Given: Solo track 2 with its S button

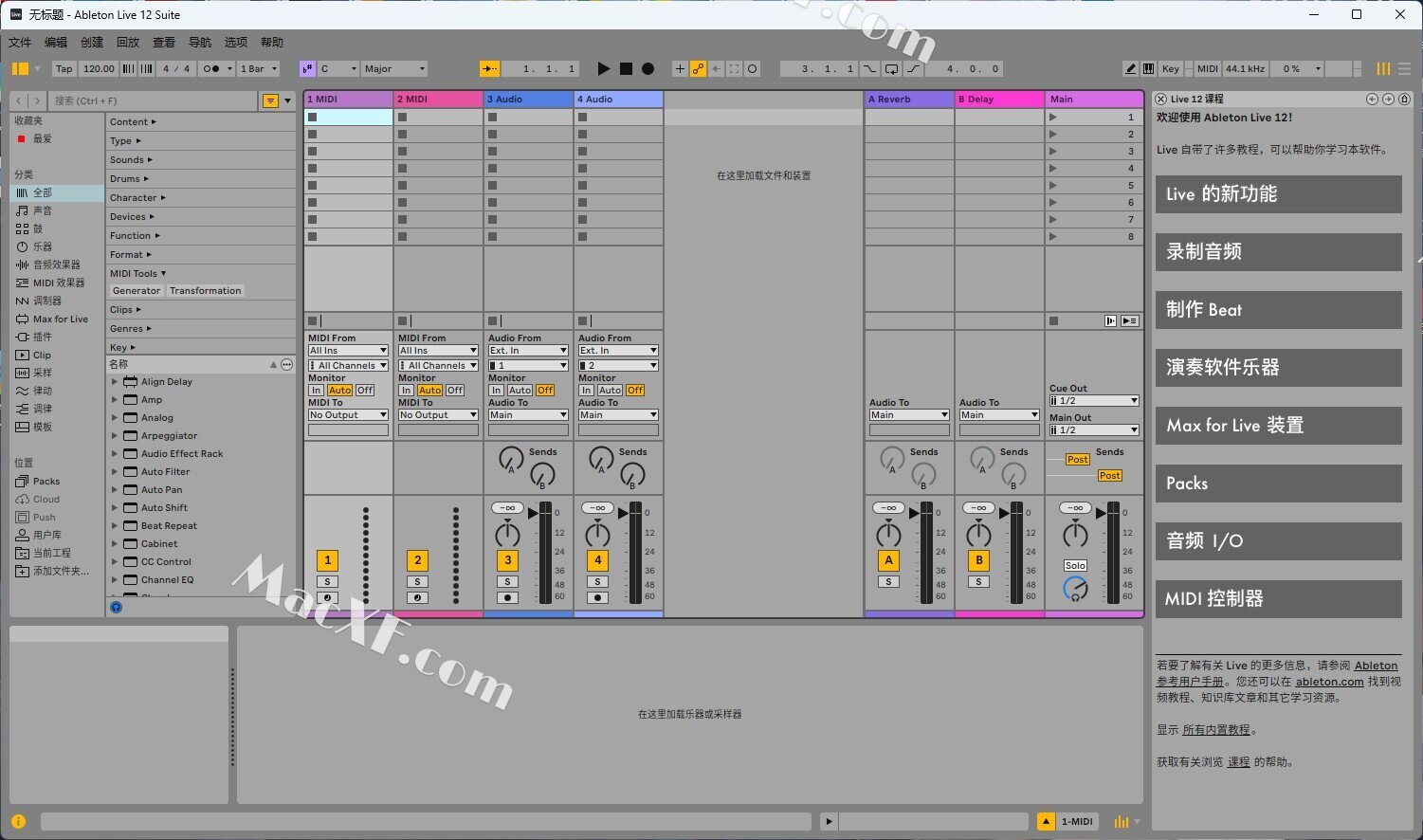Looking at the screenshot, I should point(417,582).
